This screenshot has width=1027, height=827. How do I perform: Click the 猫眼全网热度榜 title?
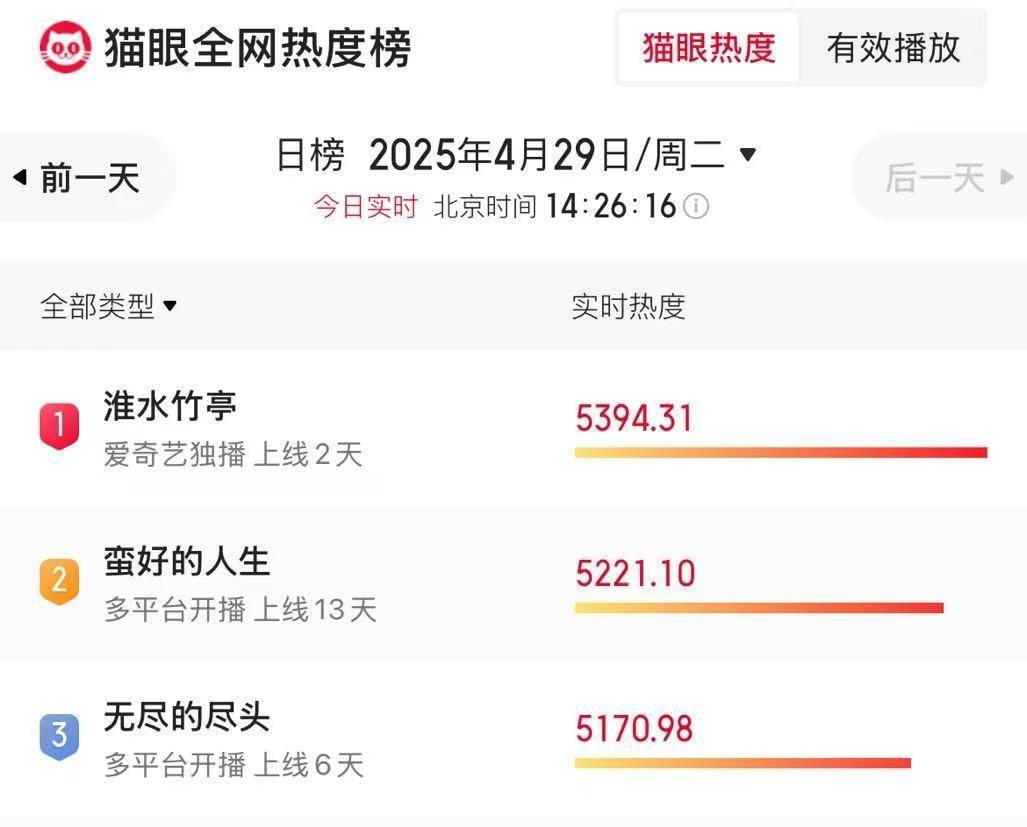pos(257,47)
